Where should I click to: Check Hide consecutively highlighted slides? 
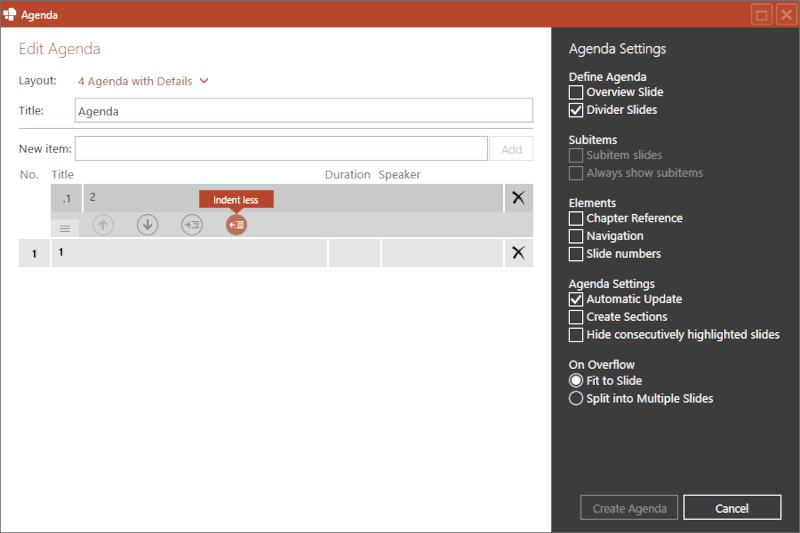pyautogui.click(x=576, y=335)
